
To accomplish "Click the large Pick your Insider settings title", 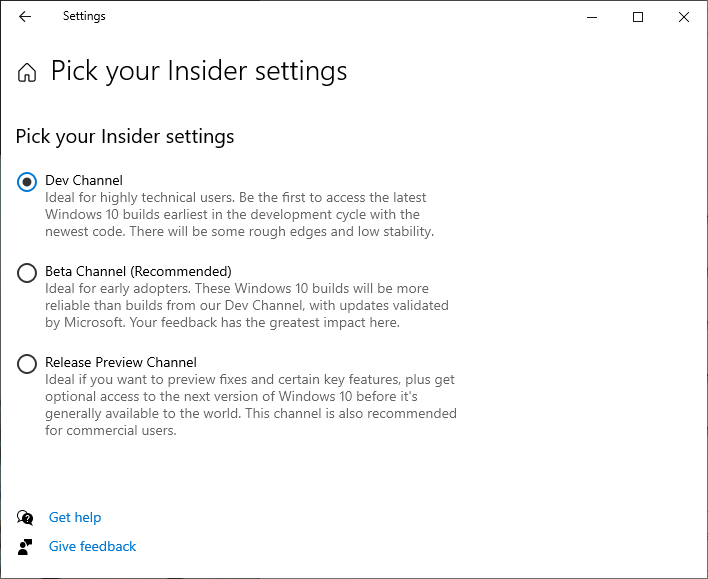I will (199, 71).
